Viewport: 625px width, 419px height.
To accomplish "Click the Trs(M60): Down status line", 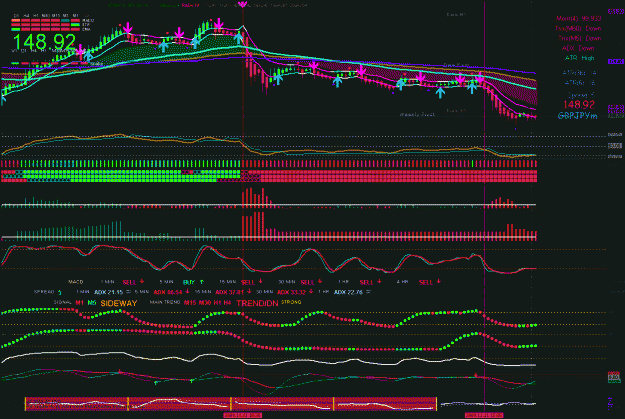I will click(578, 28).
